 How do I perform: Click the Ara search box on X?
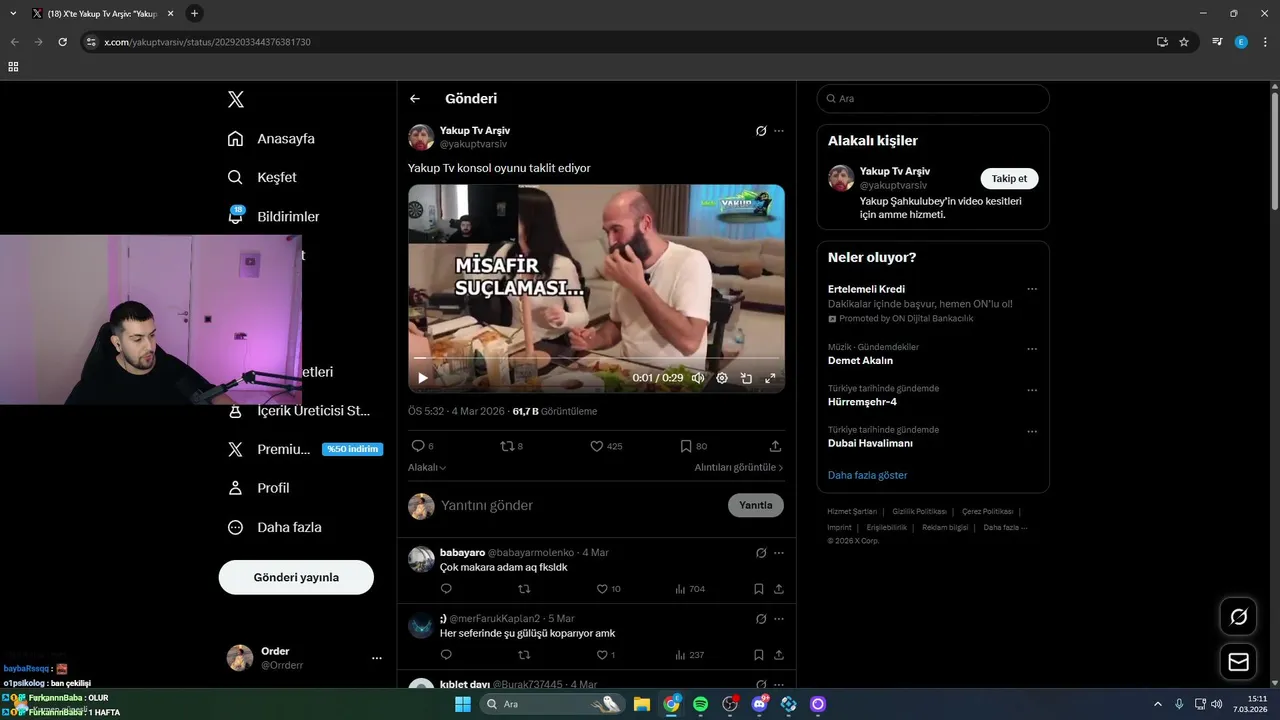933,98
